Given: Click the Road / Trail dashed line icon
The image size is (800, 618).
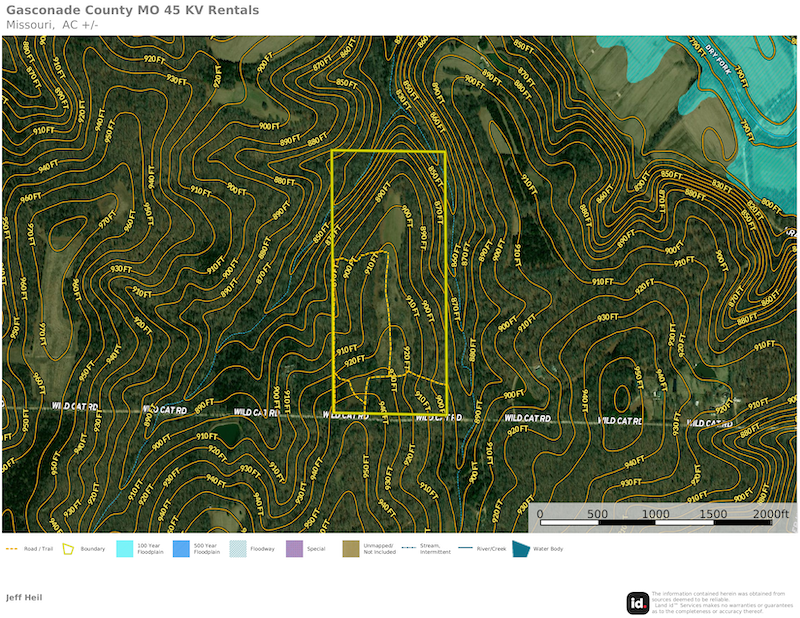Looking at the screenshot, I should (x=12, y=549).
